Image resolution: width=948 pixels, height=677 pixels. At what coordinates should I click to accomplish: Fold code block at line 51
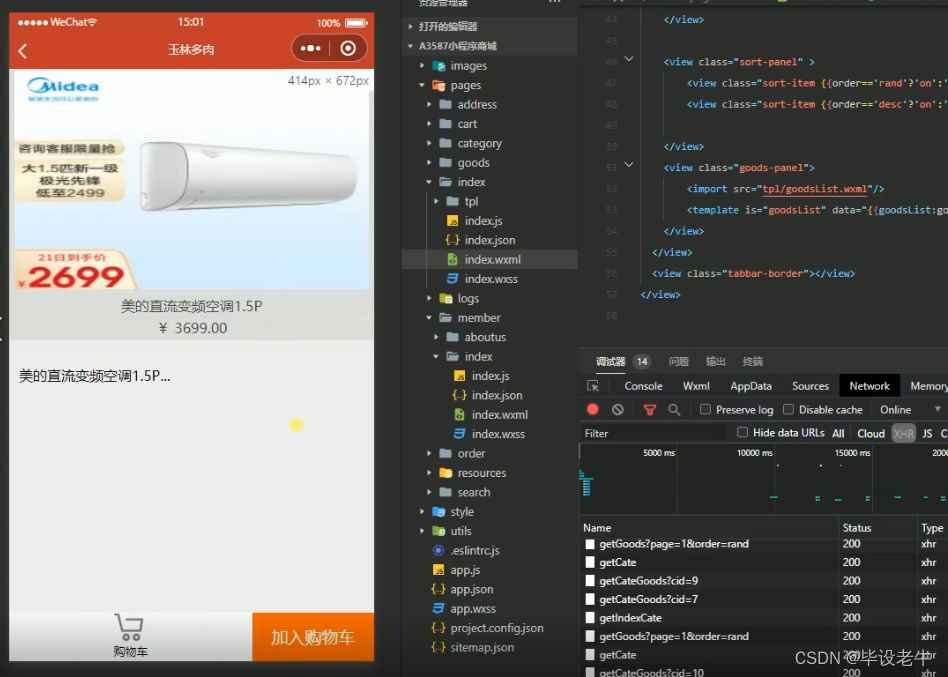[x=629, y=164]
